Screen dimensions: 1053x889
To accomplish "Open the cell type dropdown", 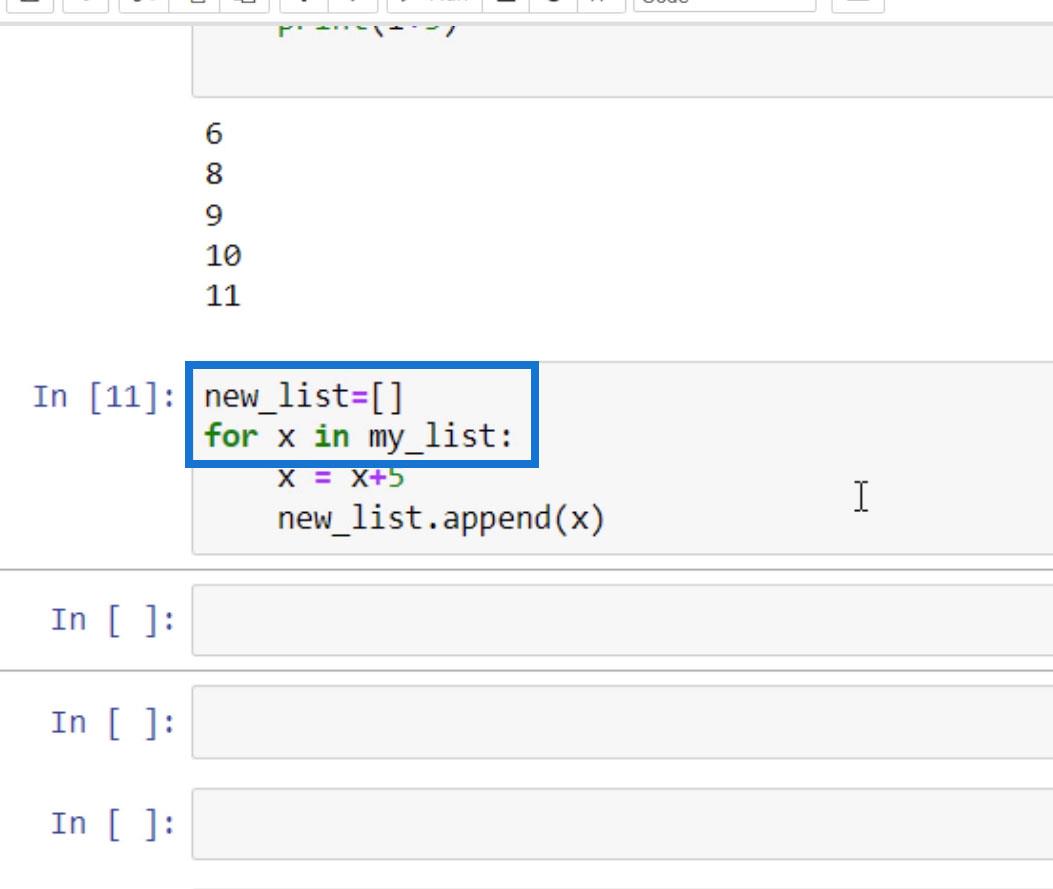I will pos(723,3).
